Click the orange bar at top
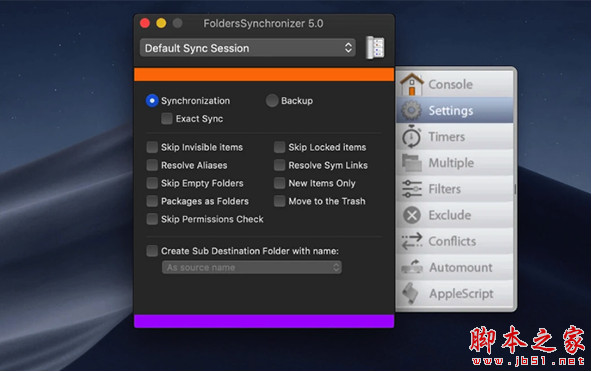Screen dimensions: 596x372 click(x=264, y=74)
